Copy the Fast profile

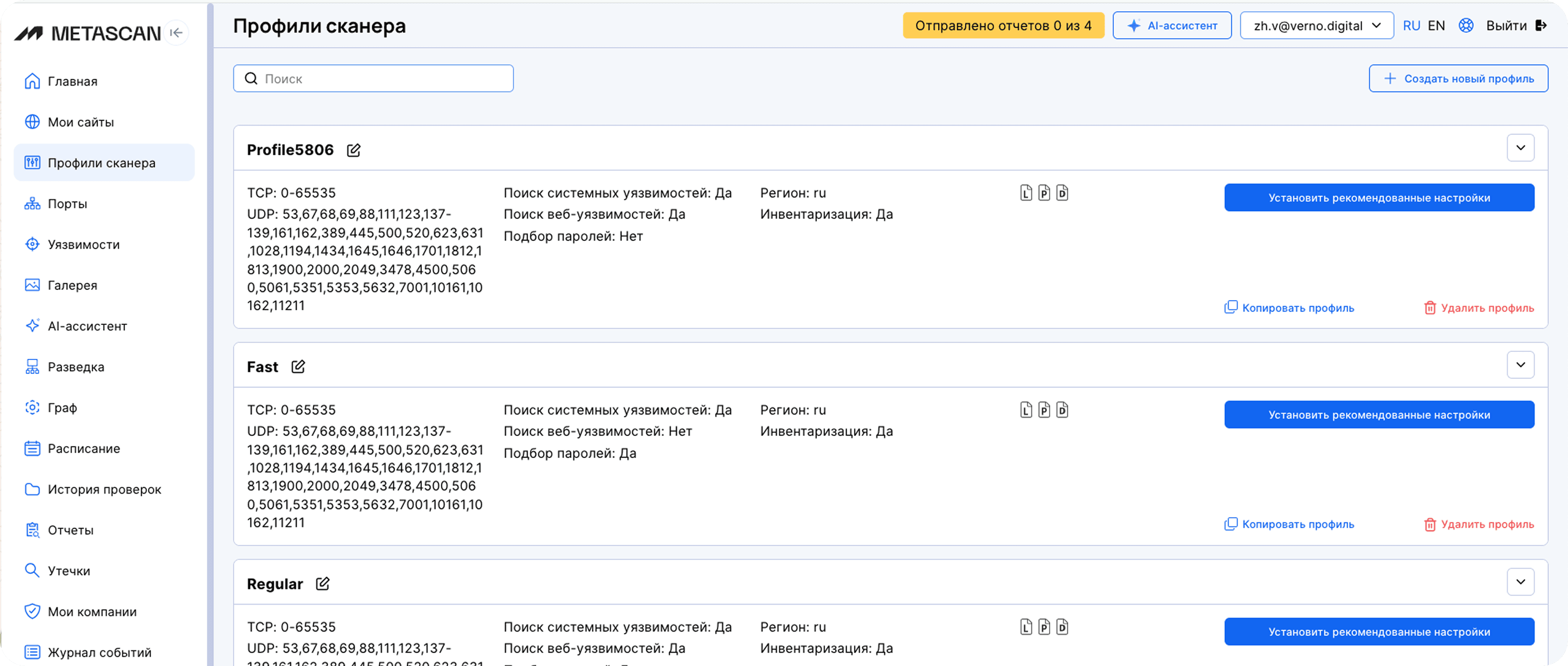coord(1289,524)
